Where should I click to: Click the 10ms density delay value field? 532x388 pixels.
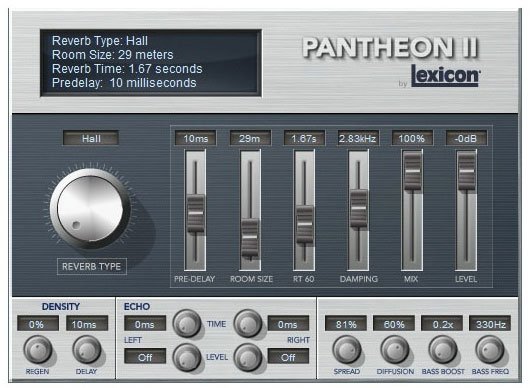(x=87, y=324)
